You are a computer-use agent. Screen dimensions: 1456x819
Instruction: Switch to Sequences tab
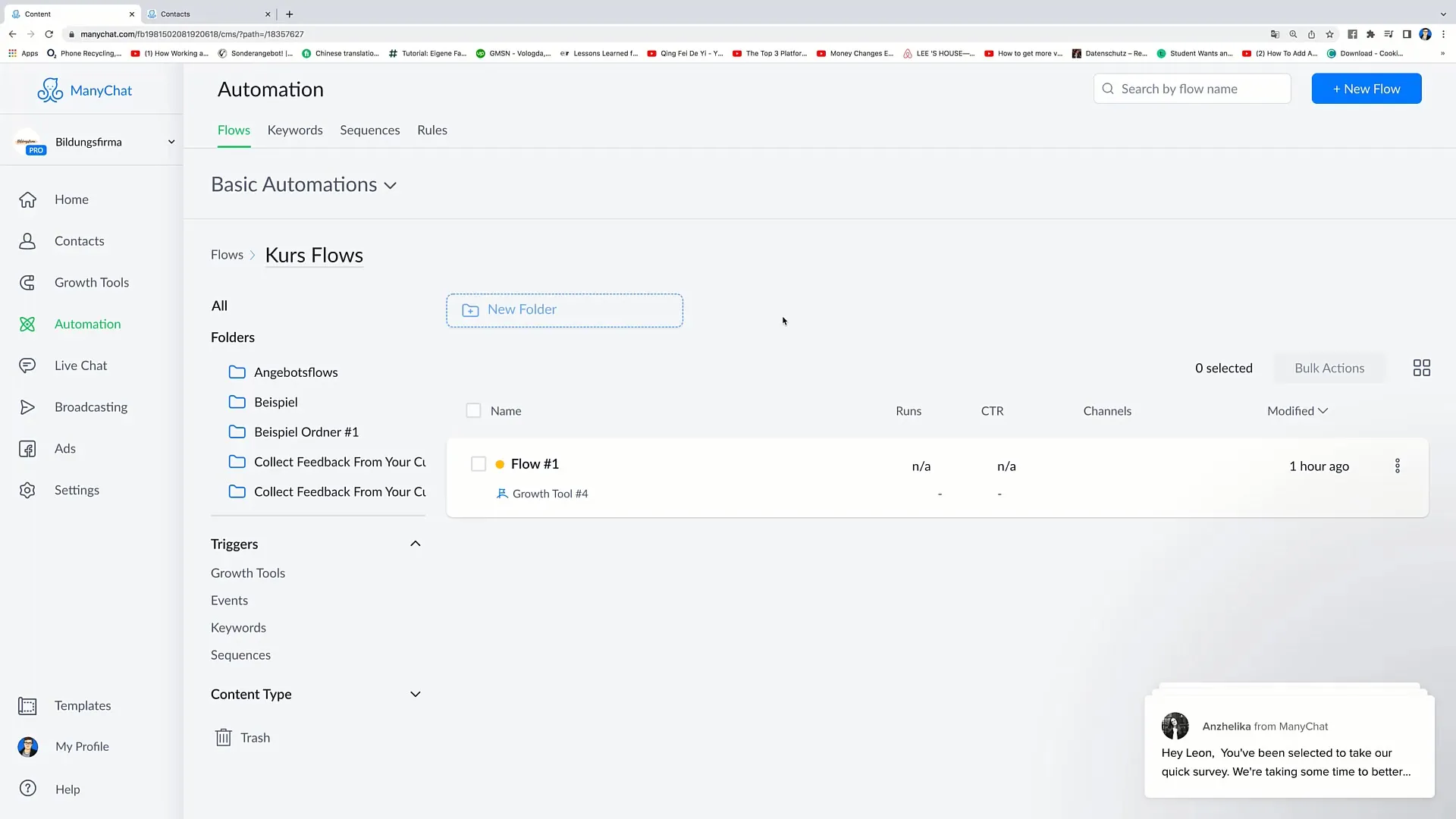tap(370, 130)
